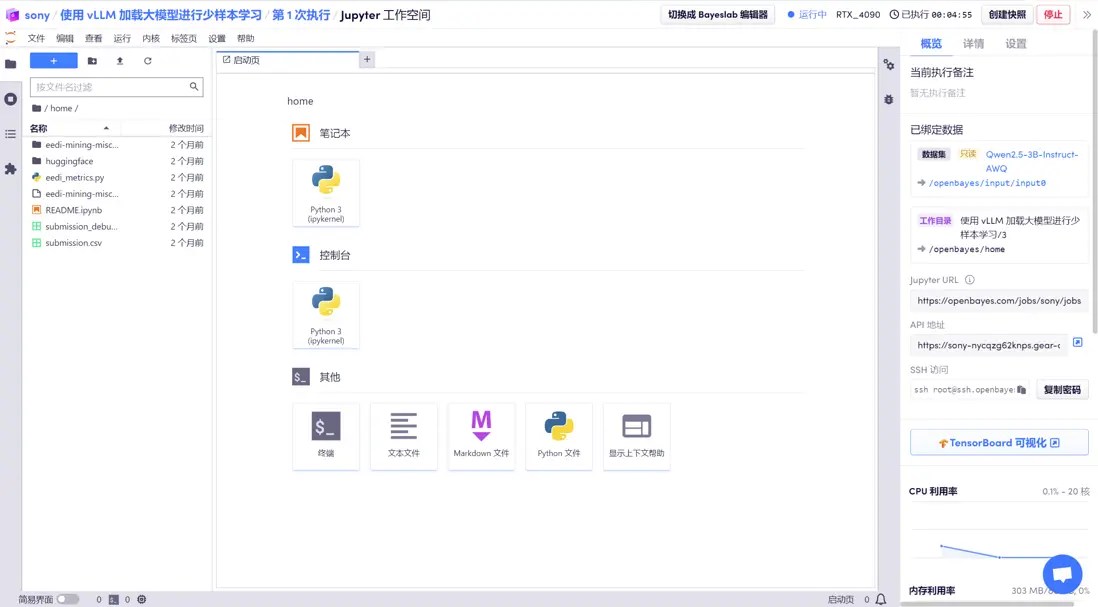Viewport: 1098px width, 607px height.
Task: Create a new text file
Action: pos(403,436)
